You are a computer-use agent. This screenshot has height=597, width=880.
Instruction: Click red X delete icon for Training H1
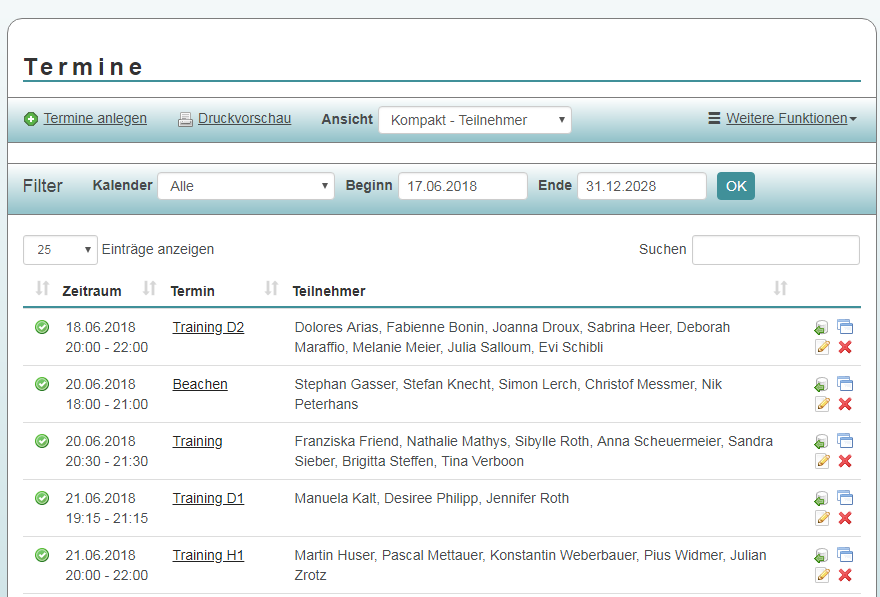(x=845, y=575)
